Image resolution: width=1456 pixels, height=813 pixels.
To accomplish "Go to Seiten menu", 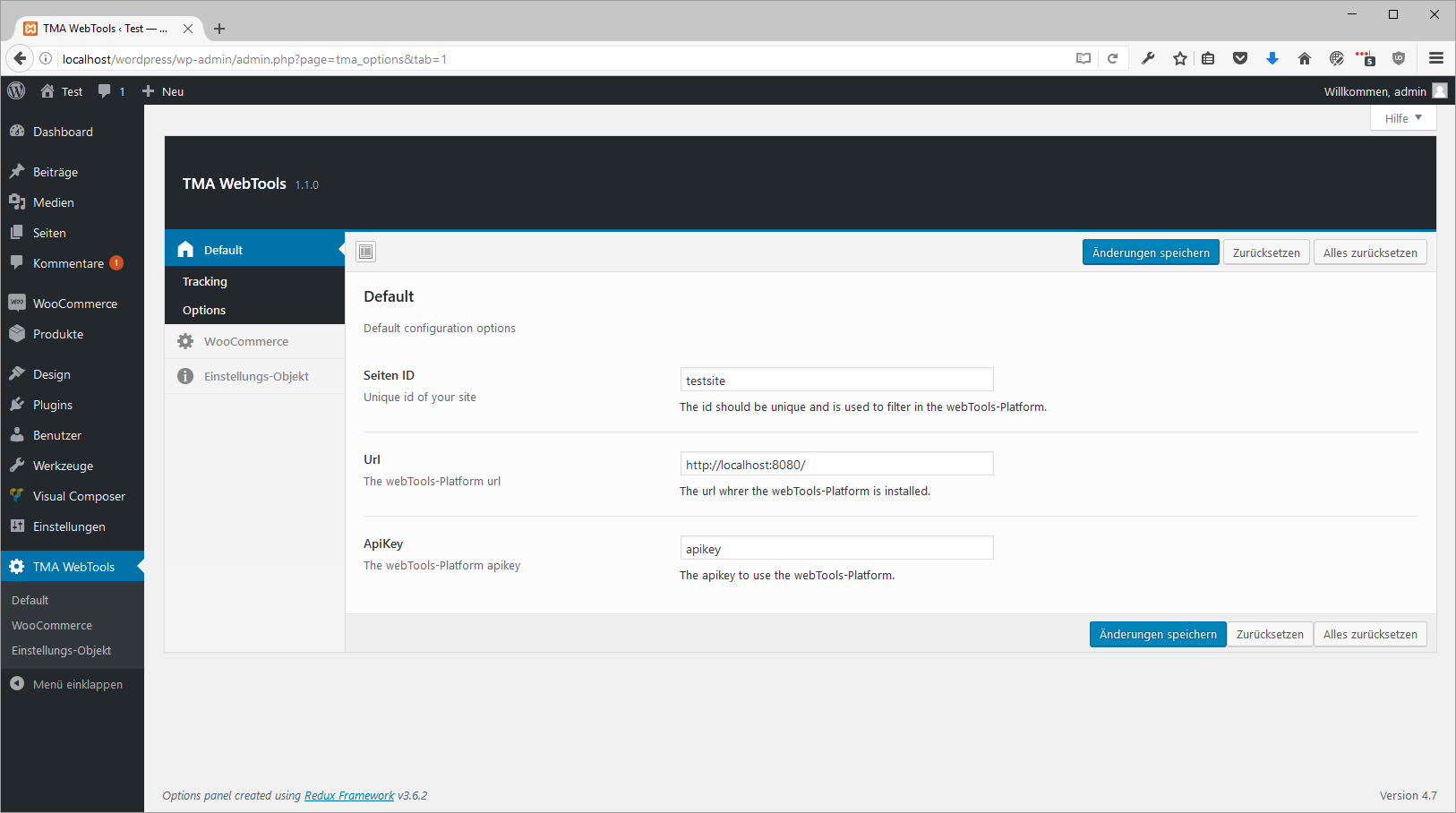I will tap(72, 233).
